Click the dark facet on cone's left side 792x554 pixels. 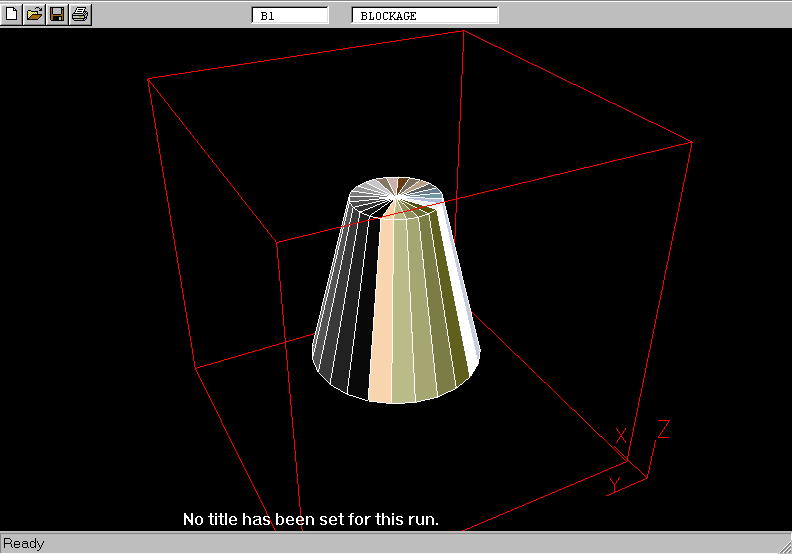click(x=345, y=310)
